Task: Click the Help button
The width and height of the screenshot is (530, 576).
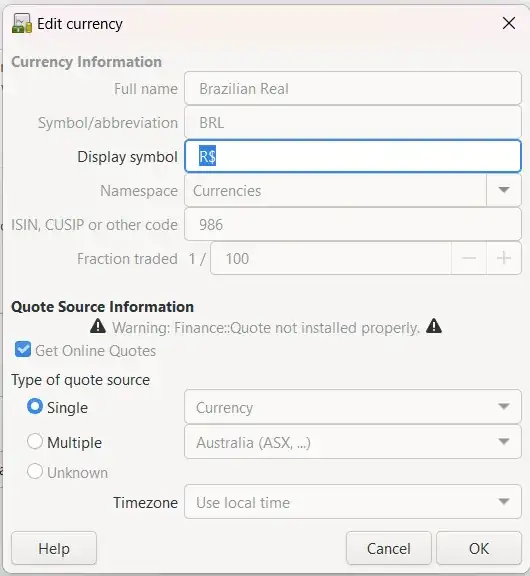Action: [x=54, y=548]
